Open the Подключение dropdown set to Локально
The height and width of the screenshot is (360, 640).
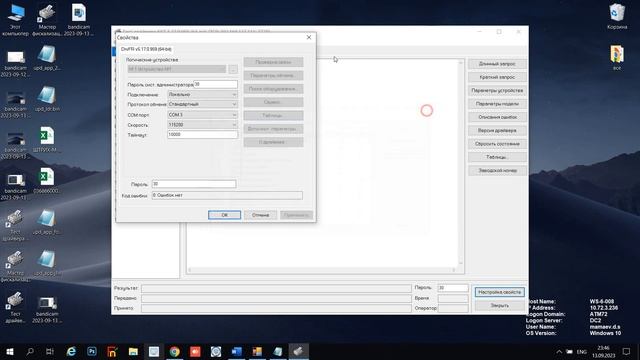(x=202, y=94)
